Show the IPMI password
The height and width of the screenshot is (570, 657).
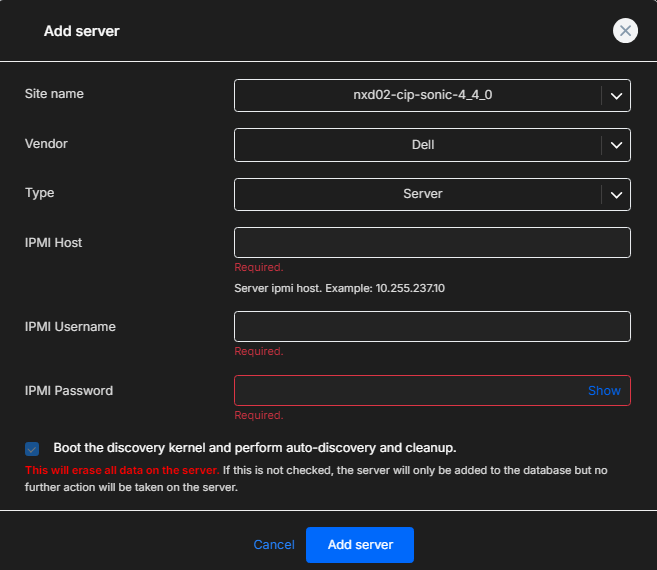point(604,391)
